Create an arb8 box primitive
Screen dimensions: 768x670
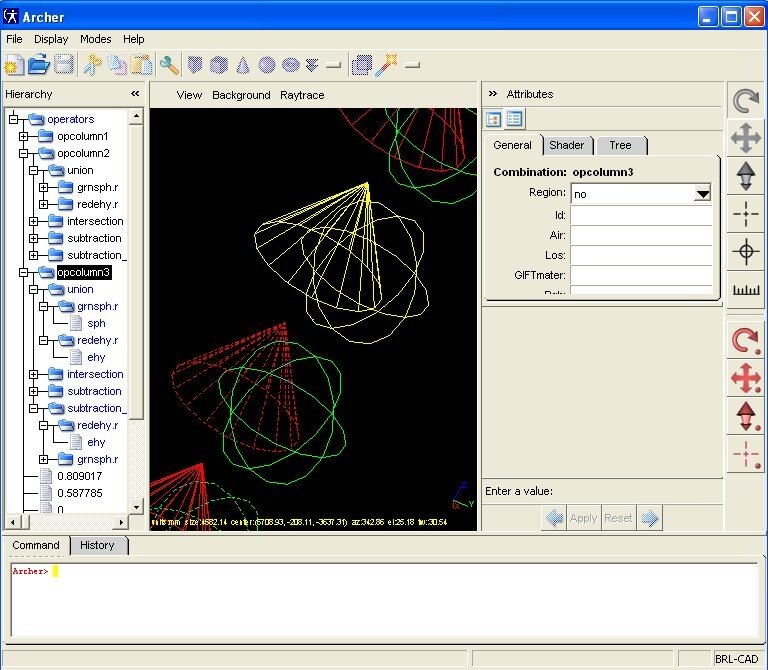point(219,65)
